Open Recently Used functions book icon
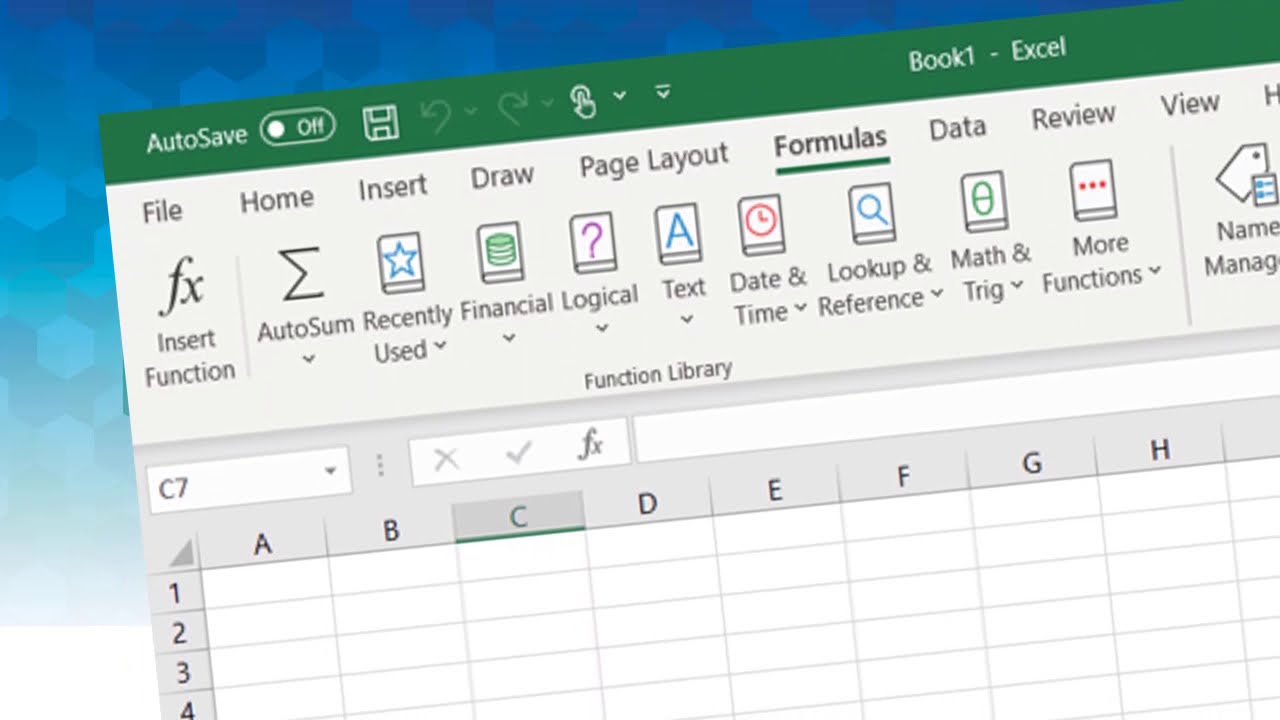 [401, 264]
